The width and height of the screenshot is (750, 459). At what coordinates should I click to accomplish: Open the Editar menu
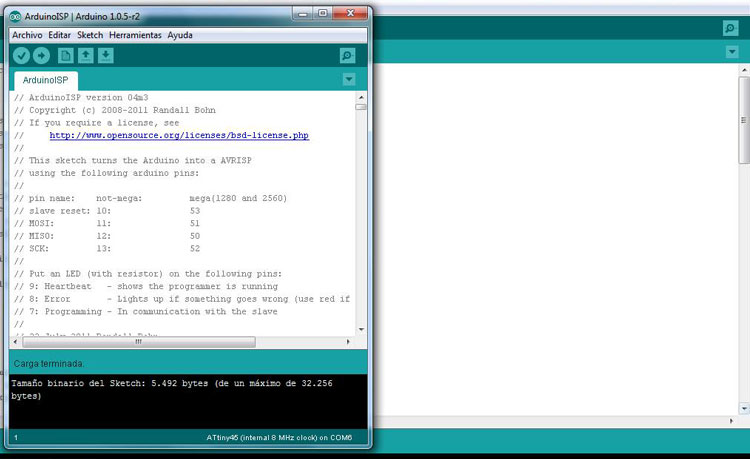[59, 35]
